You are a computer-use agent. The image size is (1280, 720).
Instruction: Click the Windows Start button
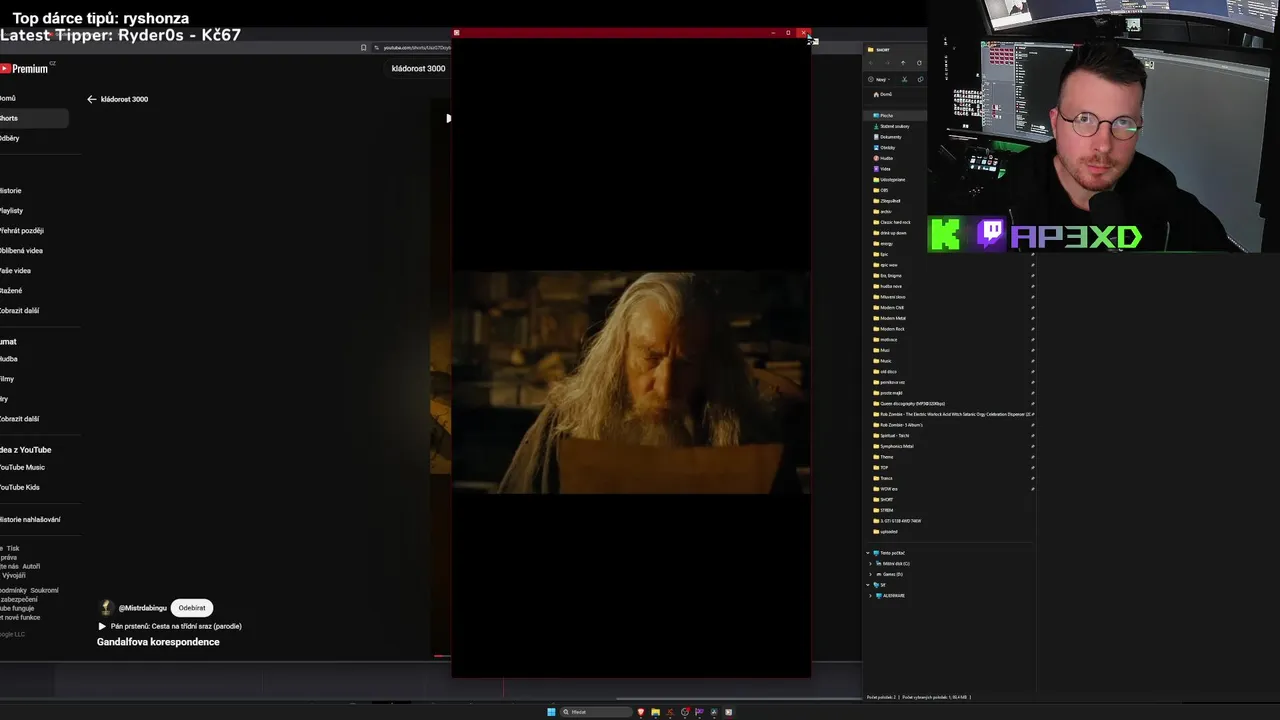click(x=551, y=712)
